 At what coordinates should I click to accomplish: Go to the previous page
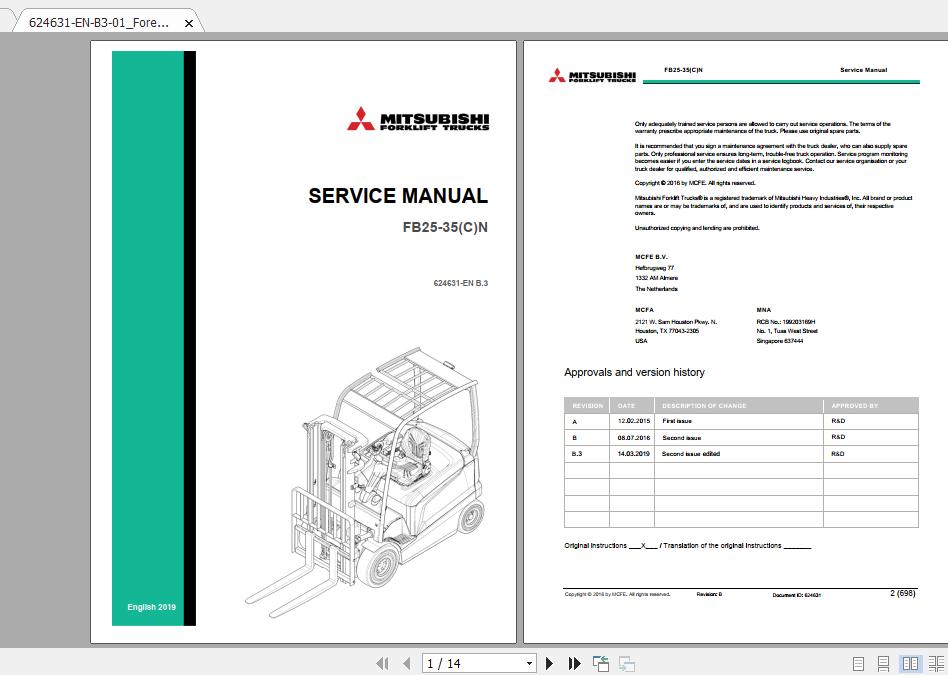point(405,663)
